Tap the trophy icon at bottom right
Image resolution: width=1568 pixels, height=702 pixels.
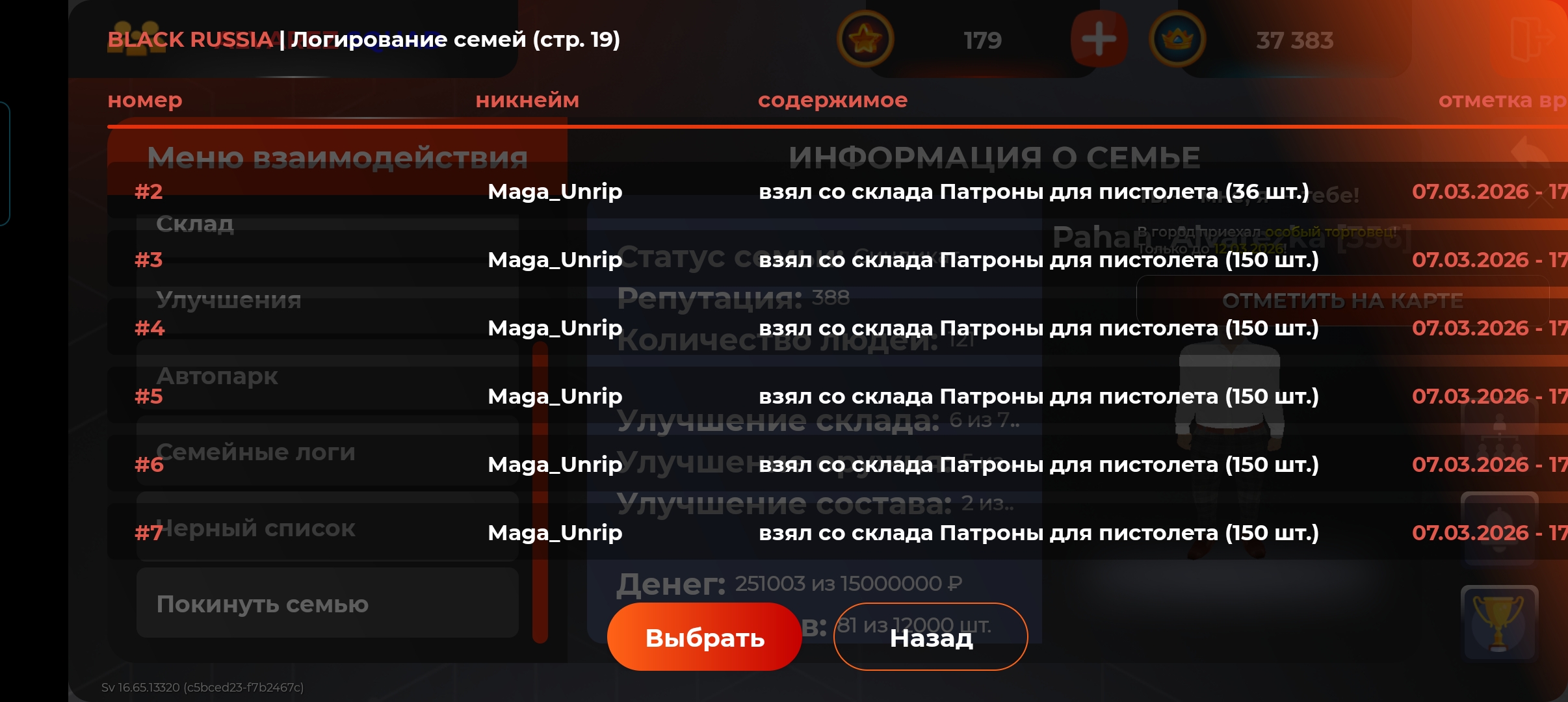coord(1498,623)
